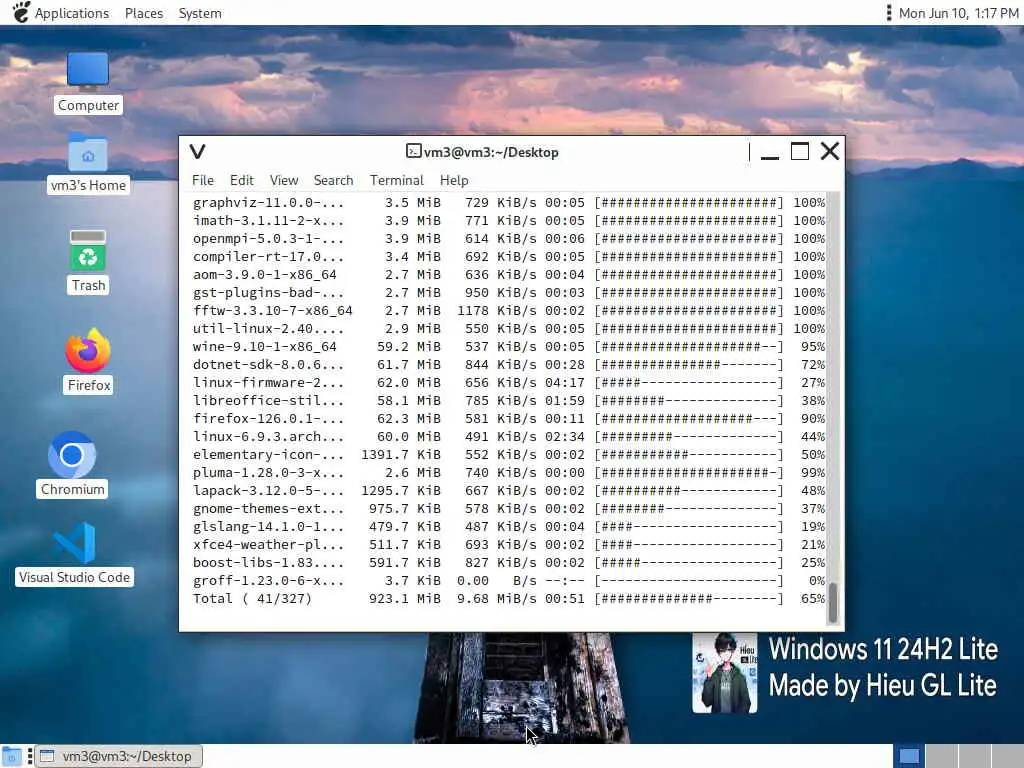1024x768 pixels.
Task: Click the elementary-icon package line
Action: point(509,455)
